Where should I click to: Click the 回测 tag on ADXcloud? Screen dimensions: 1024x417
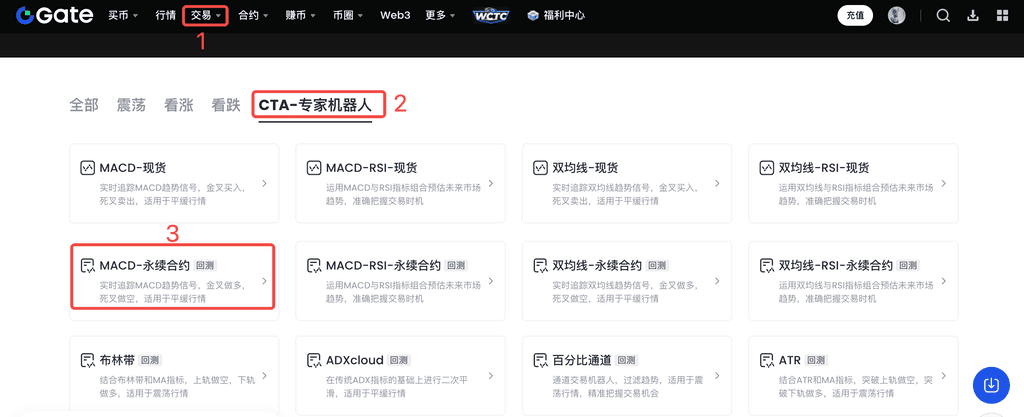coord(399,360)
